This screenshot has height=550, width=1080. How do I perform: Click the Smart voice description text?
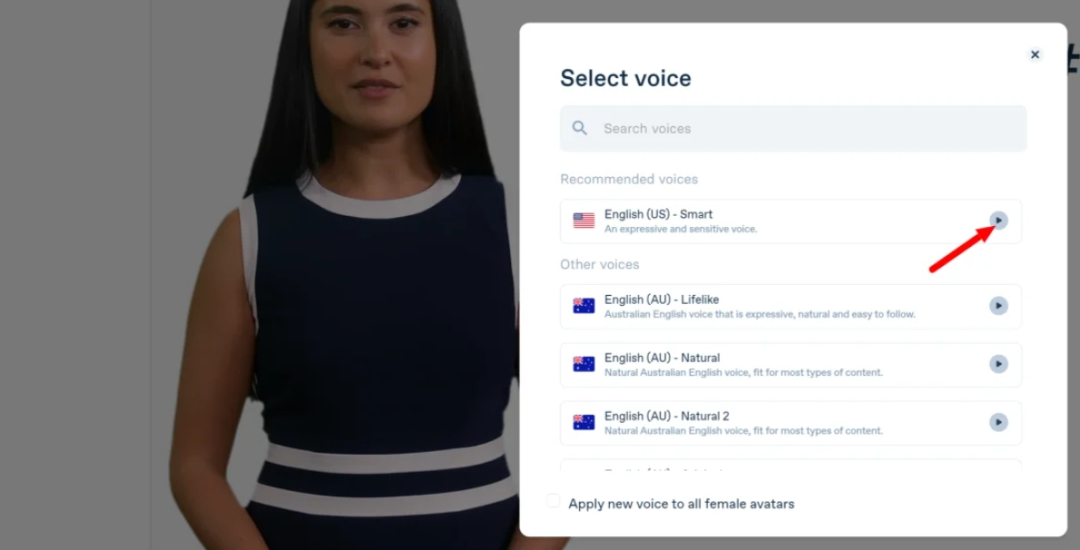coord(681,229)
